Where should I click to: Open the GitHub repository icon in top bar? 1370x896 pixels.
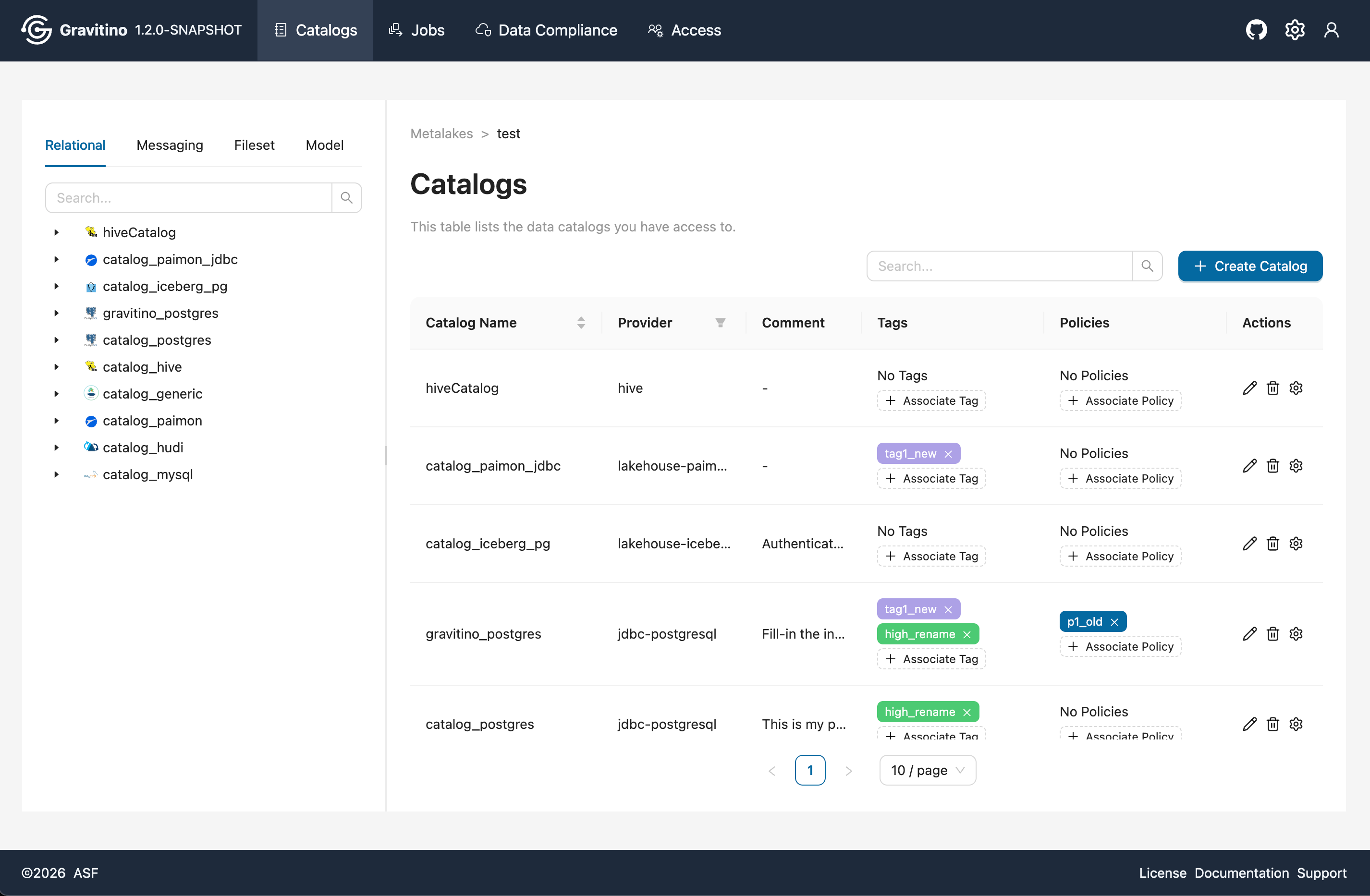[x=1257, y=30]
